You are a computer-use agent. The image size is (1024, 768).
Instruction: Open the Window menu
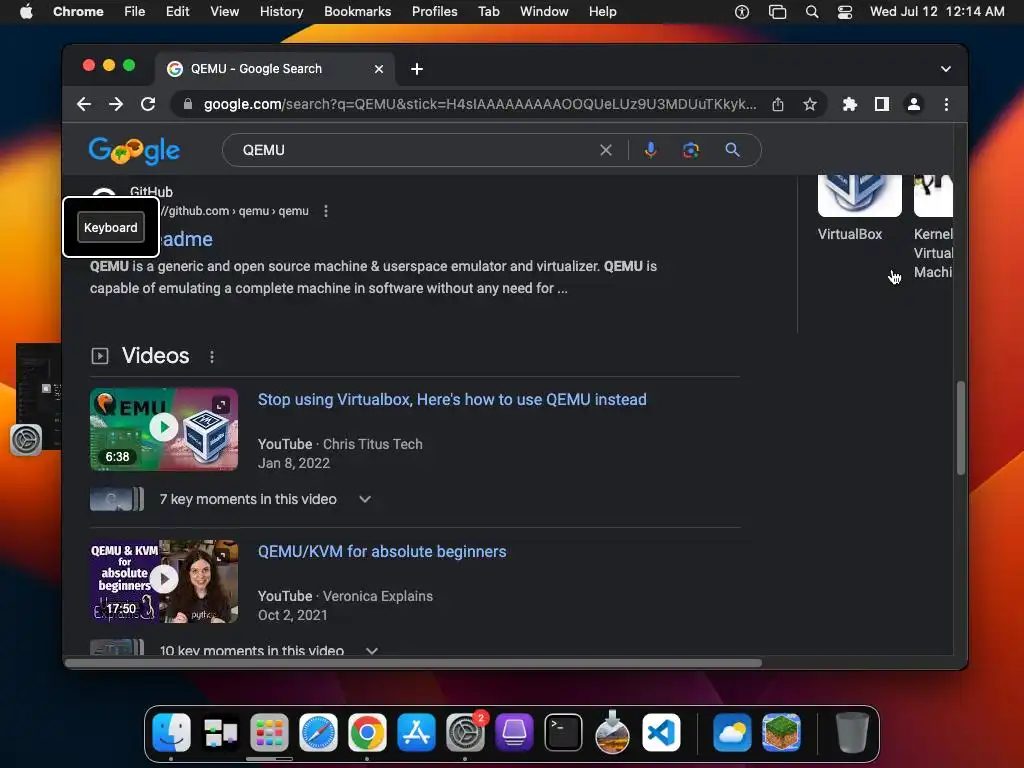(544, 12)
